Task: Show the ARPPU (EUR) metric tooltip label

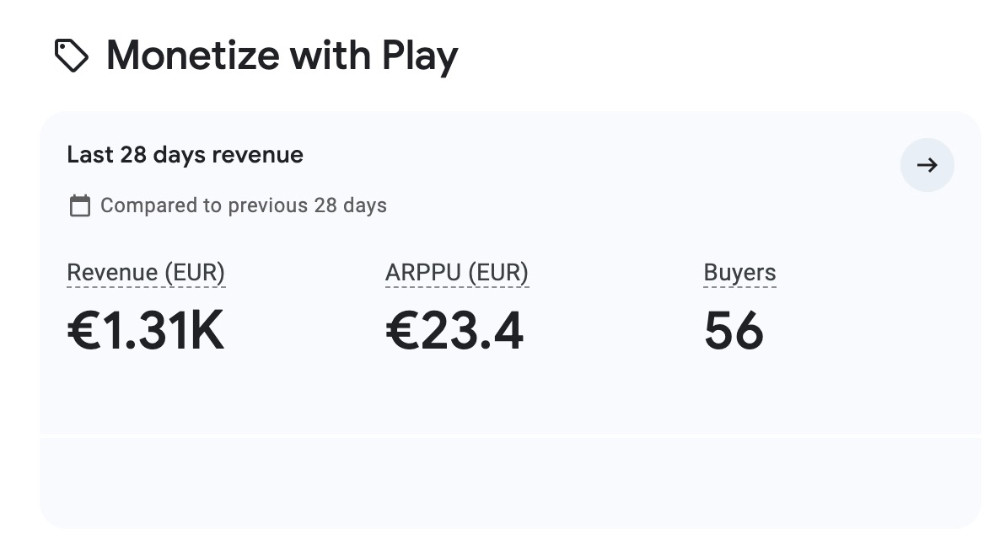Action: pos(457,273)
